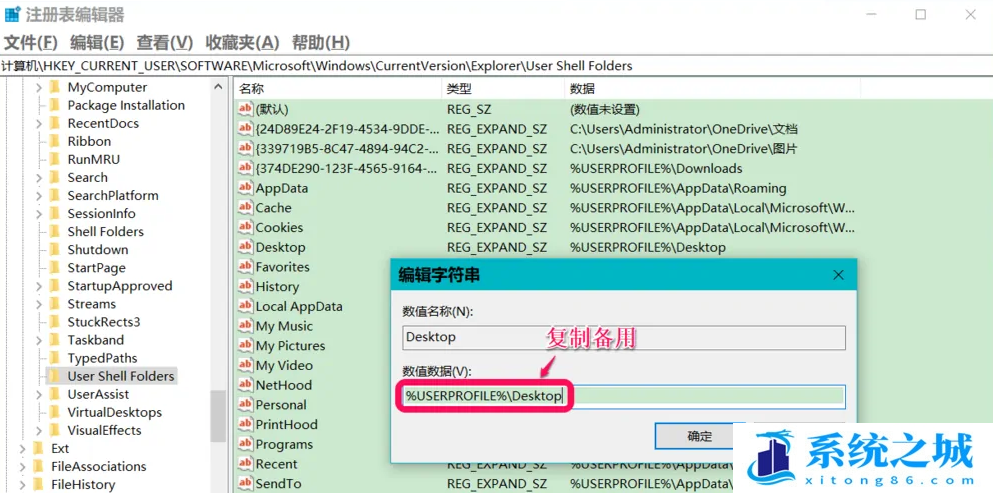
Task: Select the StartPage tree item
Action: [x=96, y=268]
